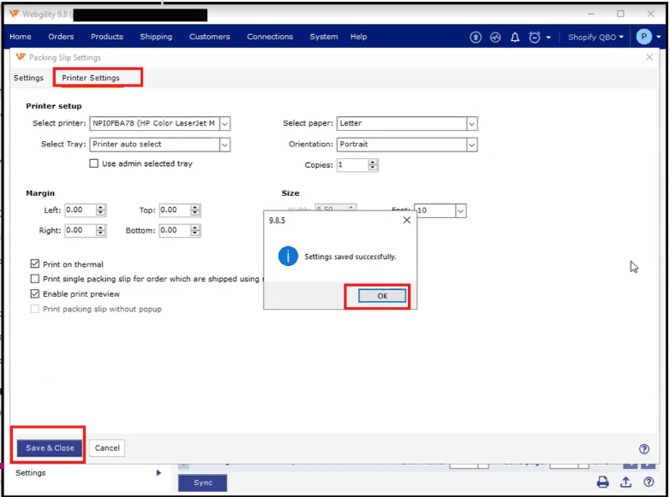Click the Save & Close button

click(x=50, y=448)
